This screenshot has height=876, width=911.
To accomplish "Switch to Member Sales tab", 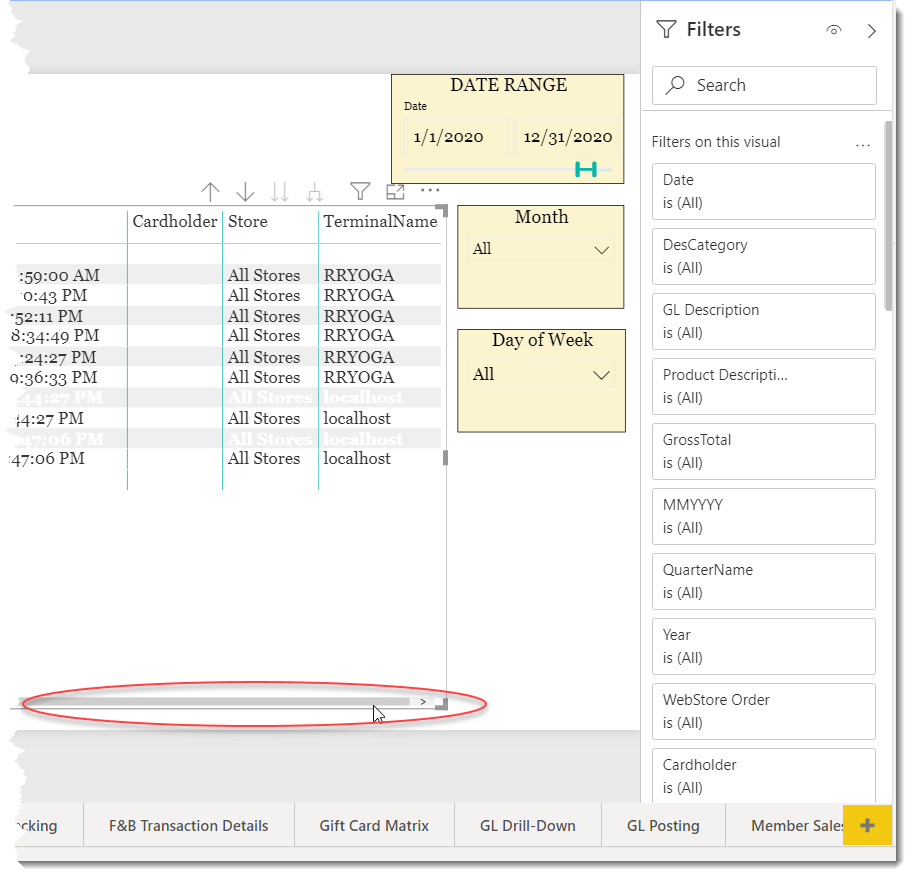I will [x=784, y=825].
